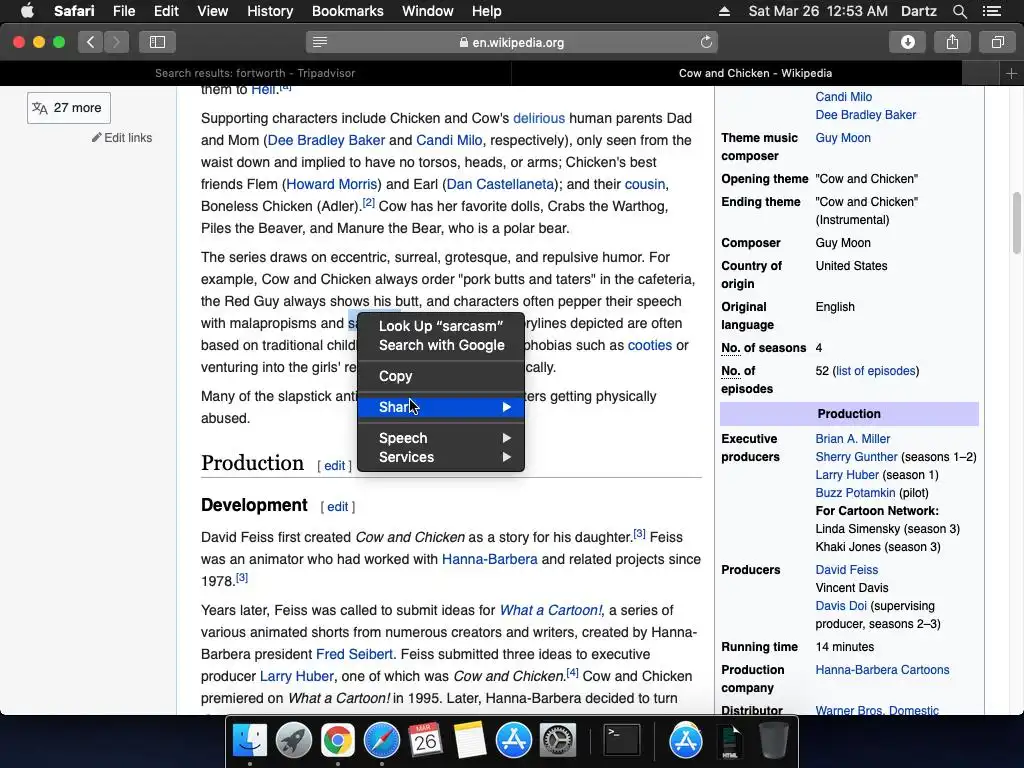1024x768 pixels.
Task: Follow the Fred Seibert link
Action: click(x=355, y=654)
